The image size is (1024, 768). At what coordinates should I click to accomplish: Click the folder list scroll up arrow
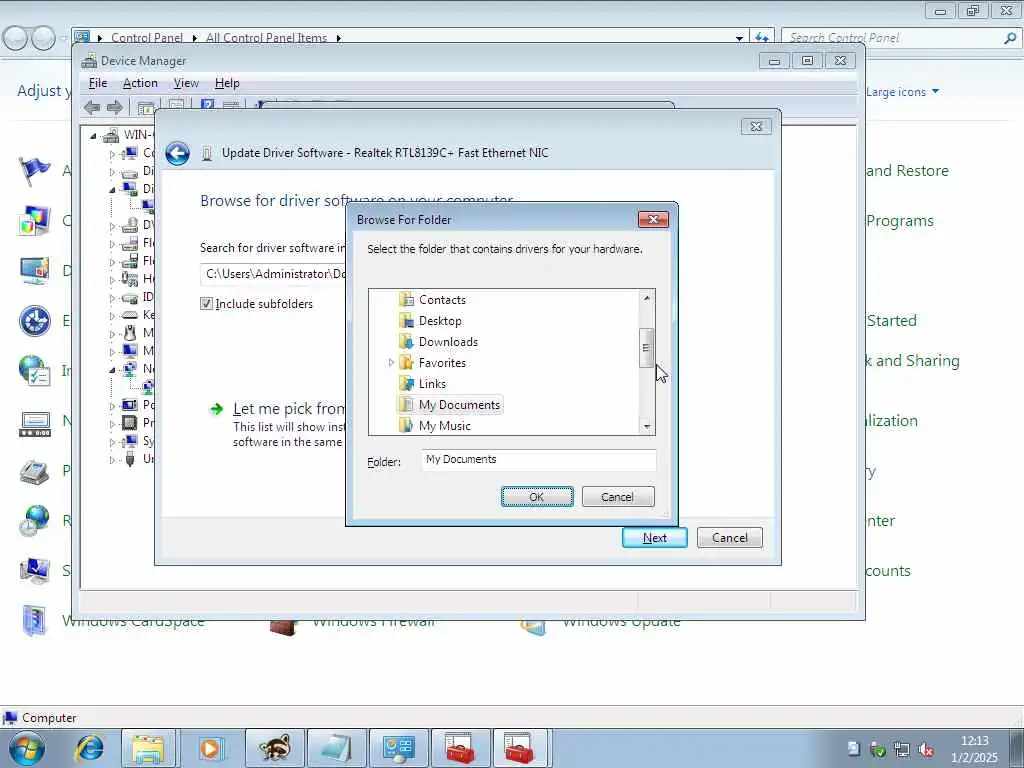tap(647, 298)
